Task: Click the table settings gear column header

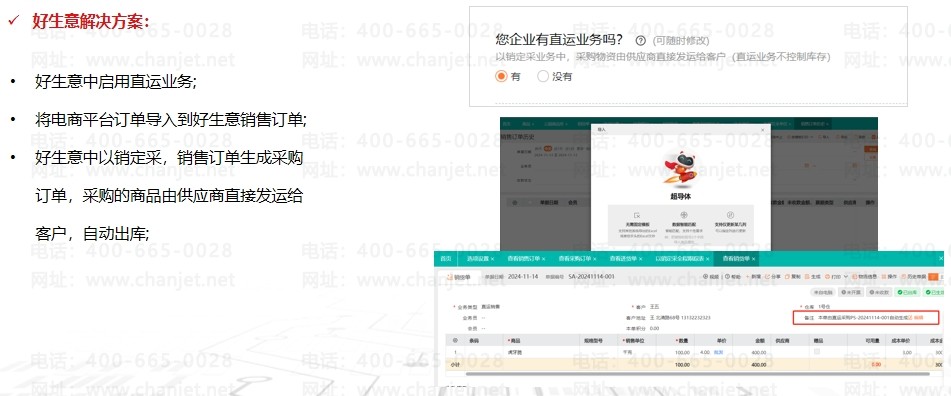Action: click(x=455, y=341)
